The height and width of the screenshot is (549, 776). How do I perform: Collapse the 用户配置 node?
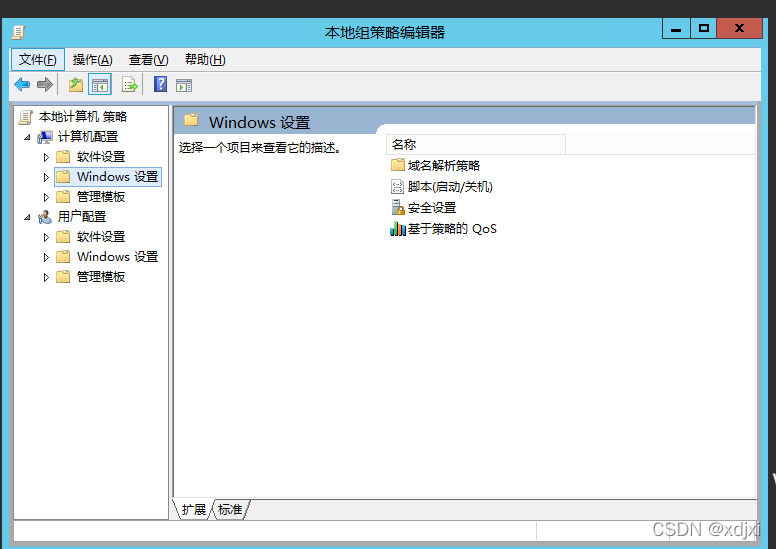pyautogui.click(x=27, y=217)
